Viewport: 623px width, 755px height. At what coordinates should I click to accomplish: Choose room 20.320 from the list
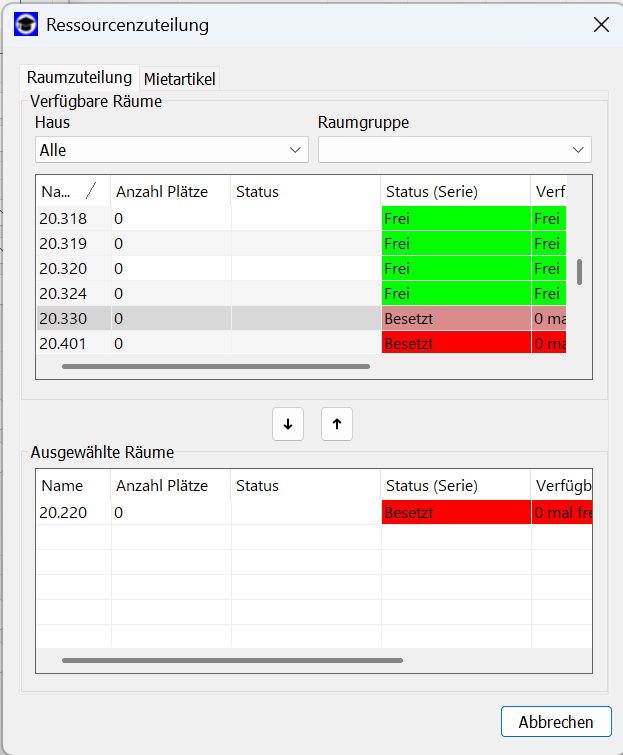(63, 268)
